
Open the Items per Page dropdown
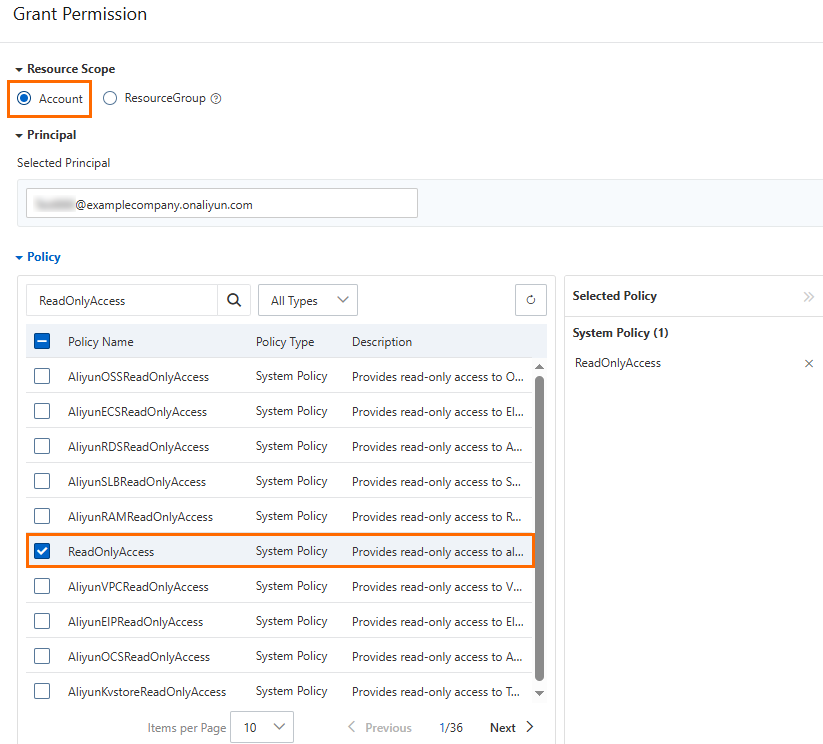(262, 728)
